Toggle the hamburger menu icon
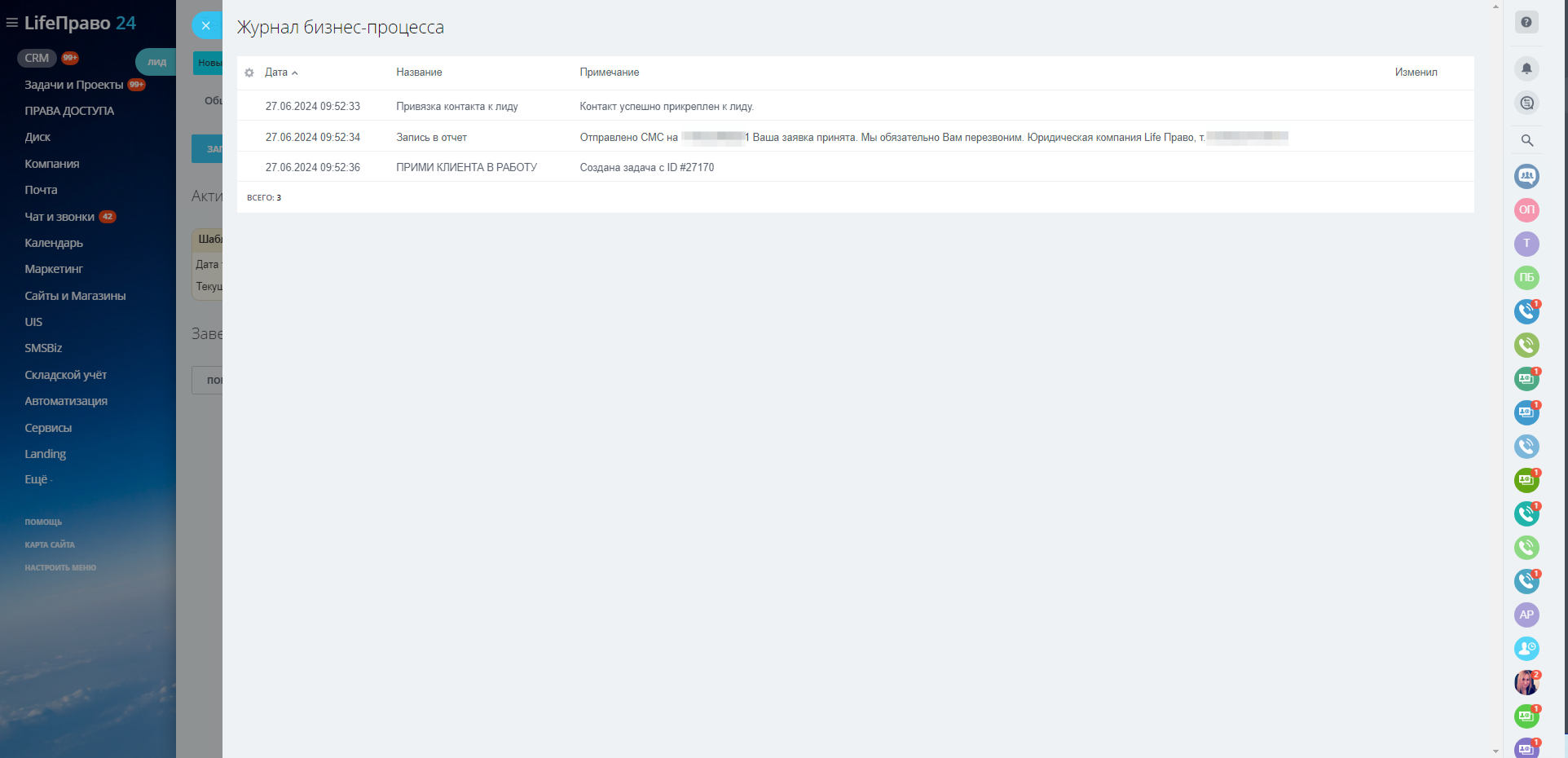 (11, 23)
